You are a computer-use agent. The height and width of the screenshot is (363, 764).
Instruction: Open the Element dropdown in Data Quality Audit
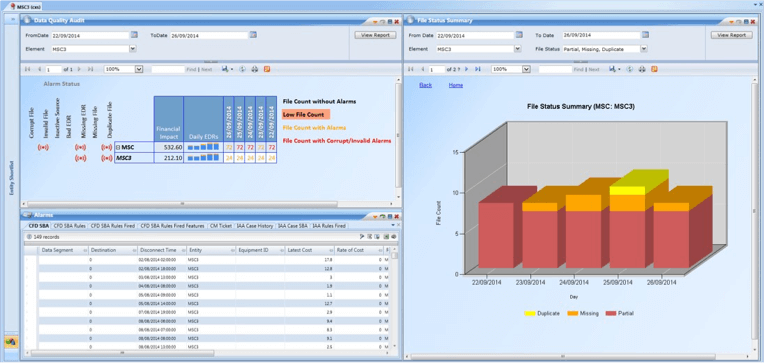click(x=133, y=49)
